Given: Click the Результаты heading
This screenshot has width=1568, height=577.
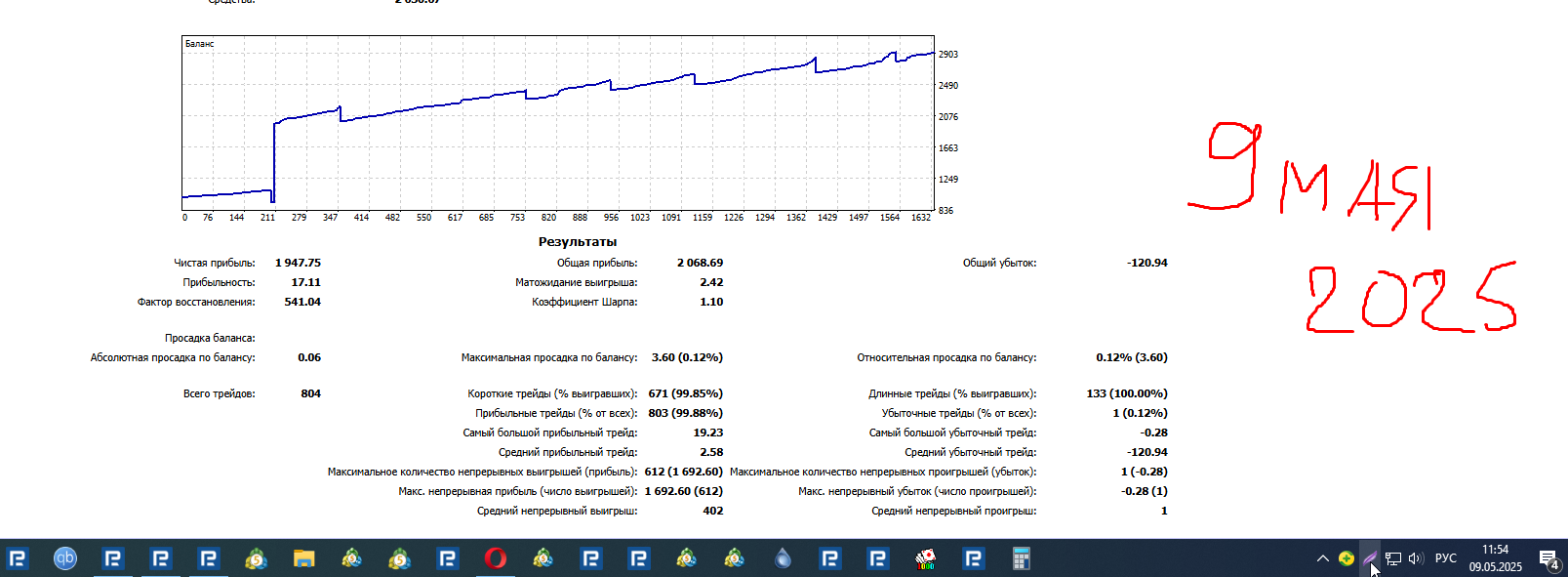Looking at the screenshot, I should tap(578, 242).
